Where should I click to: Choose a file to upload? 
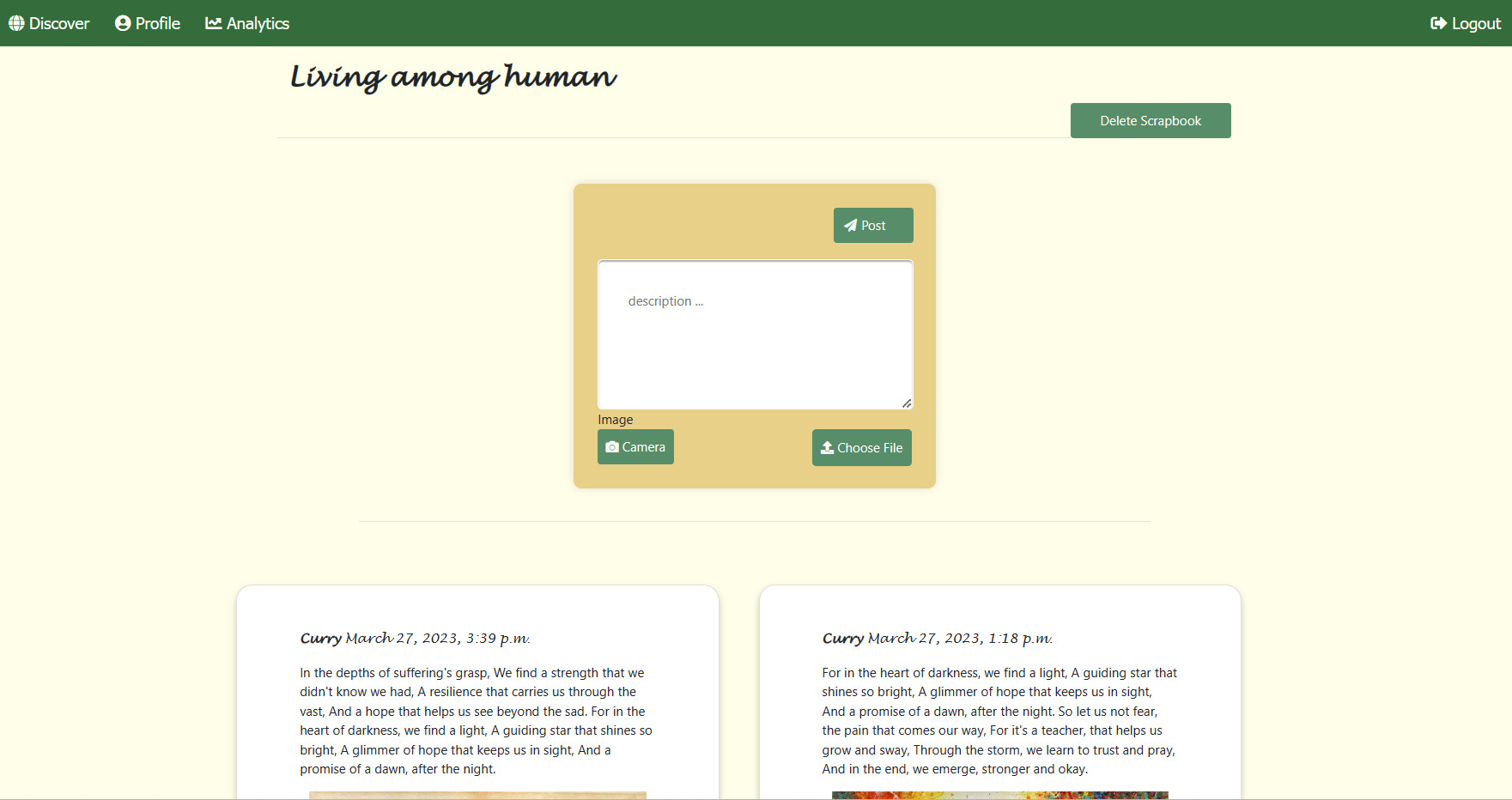(861, 447)
